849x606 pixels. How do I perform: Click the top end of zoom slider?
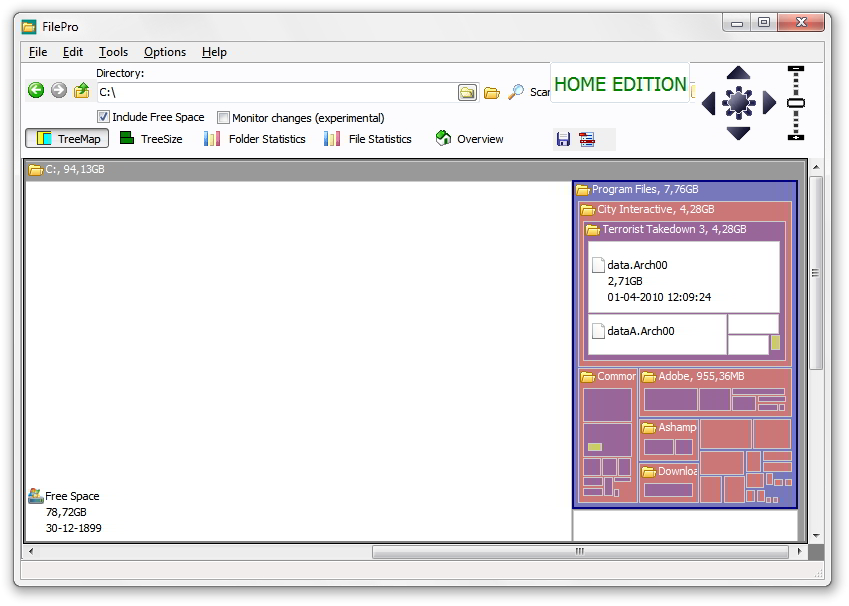[x=795, y=69]
